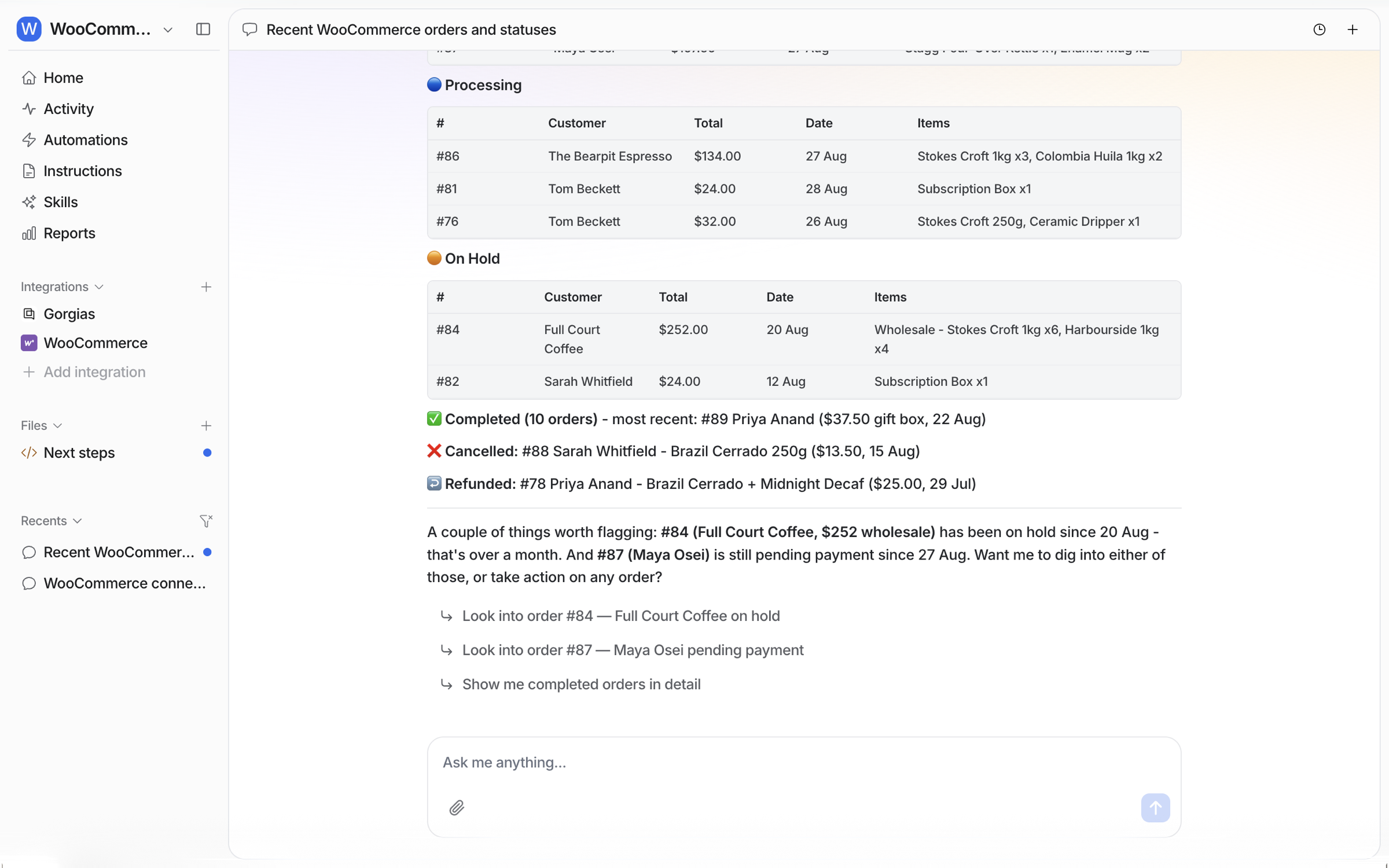Click the chat bubble icon in title bar

pos(249,30)
